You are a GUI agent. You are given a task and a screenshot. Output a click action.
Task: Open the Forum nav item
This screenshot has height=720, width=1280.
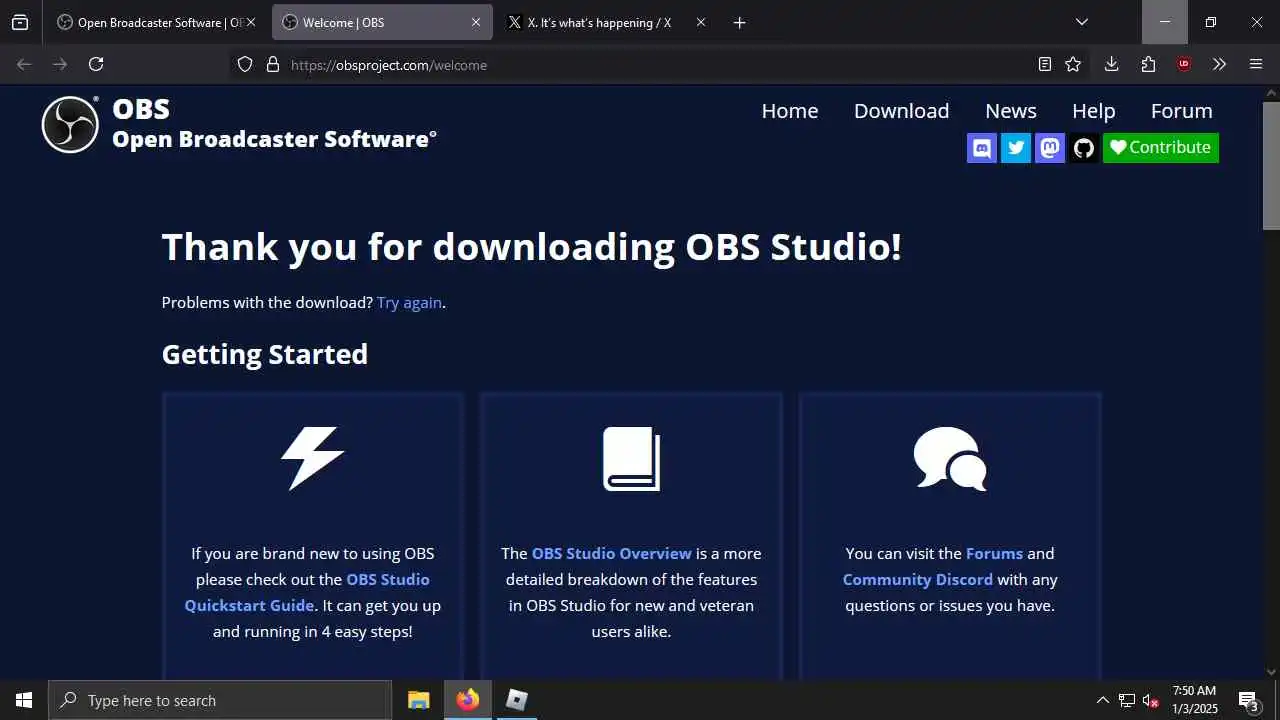[1181, 111]
